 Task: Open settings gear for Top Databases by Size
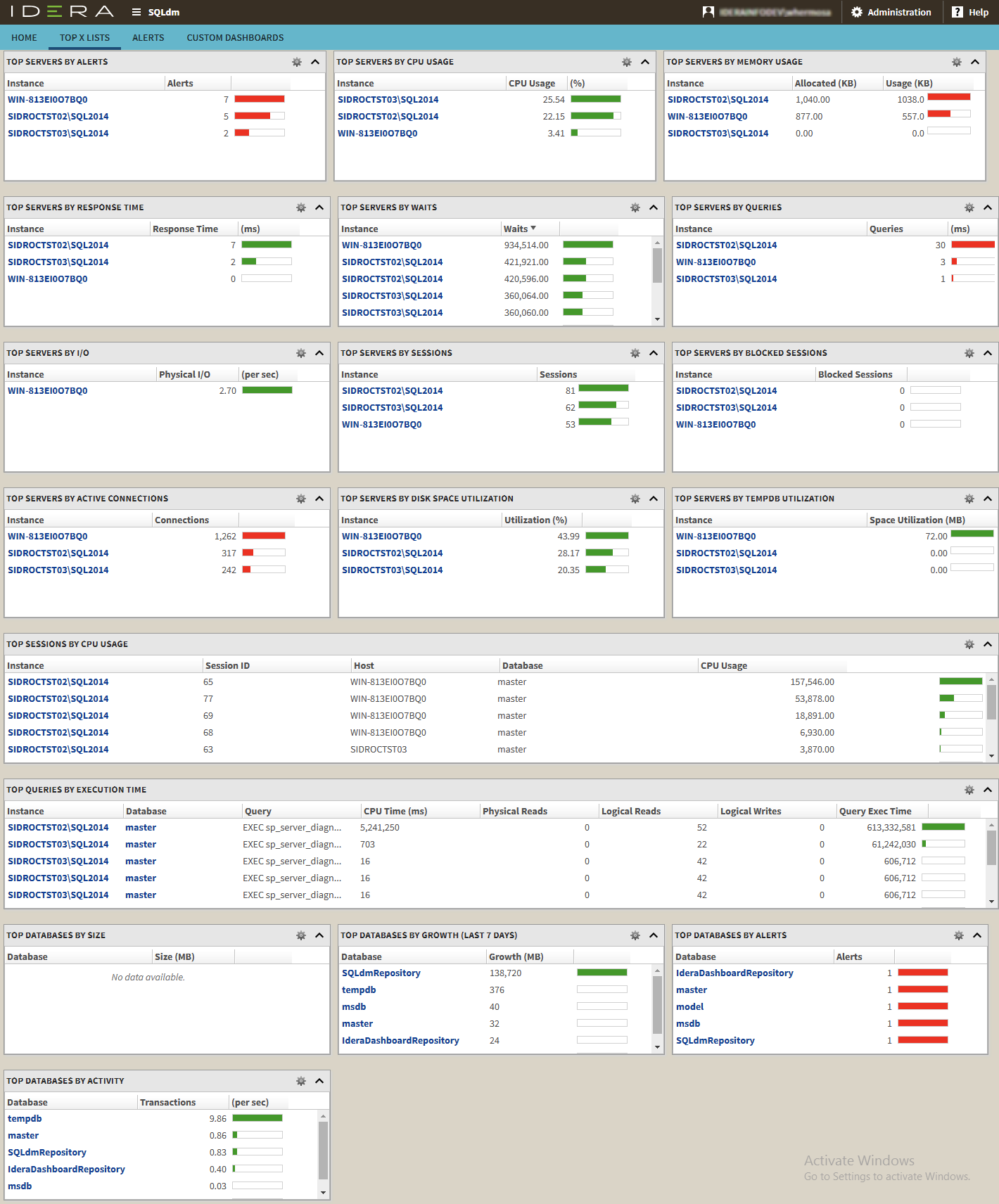click(x=301, y=935)
